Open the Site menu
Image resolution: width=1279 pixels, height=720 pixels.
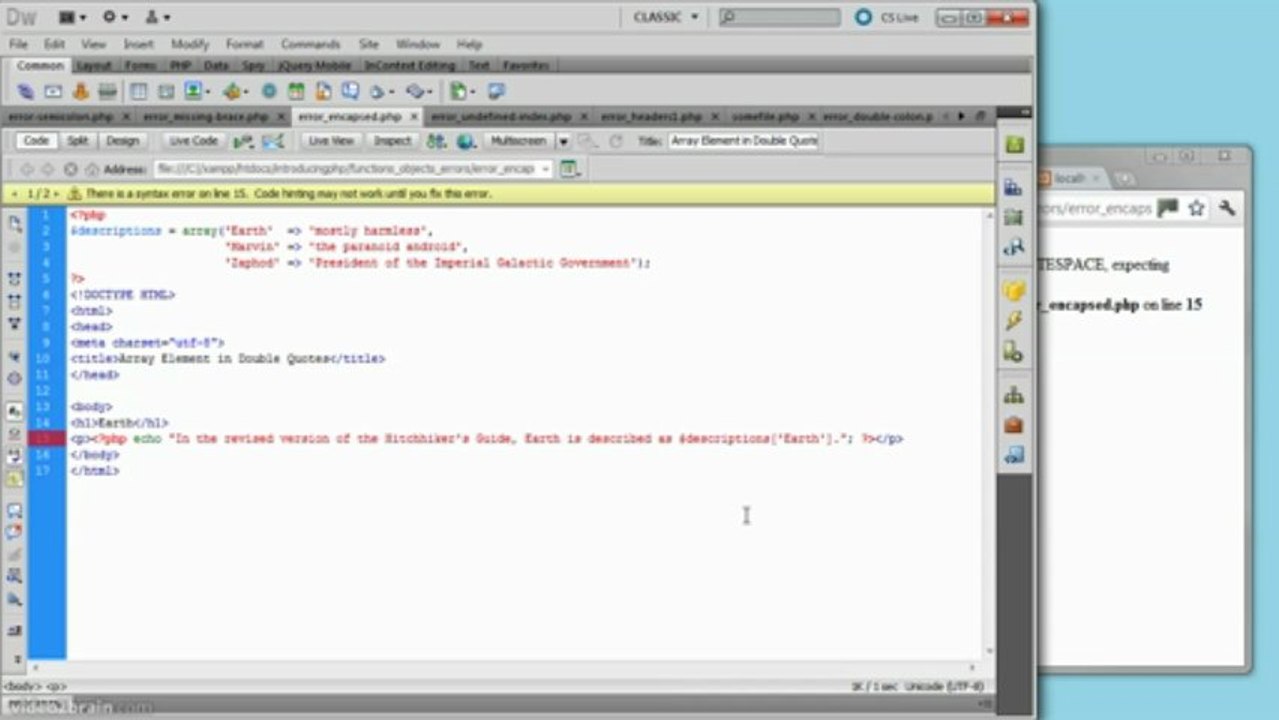click(369, 44)
